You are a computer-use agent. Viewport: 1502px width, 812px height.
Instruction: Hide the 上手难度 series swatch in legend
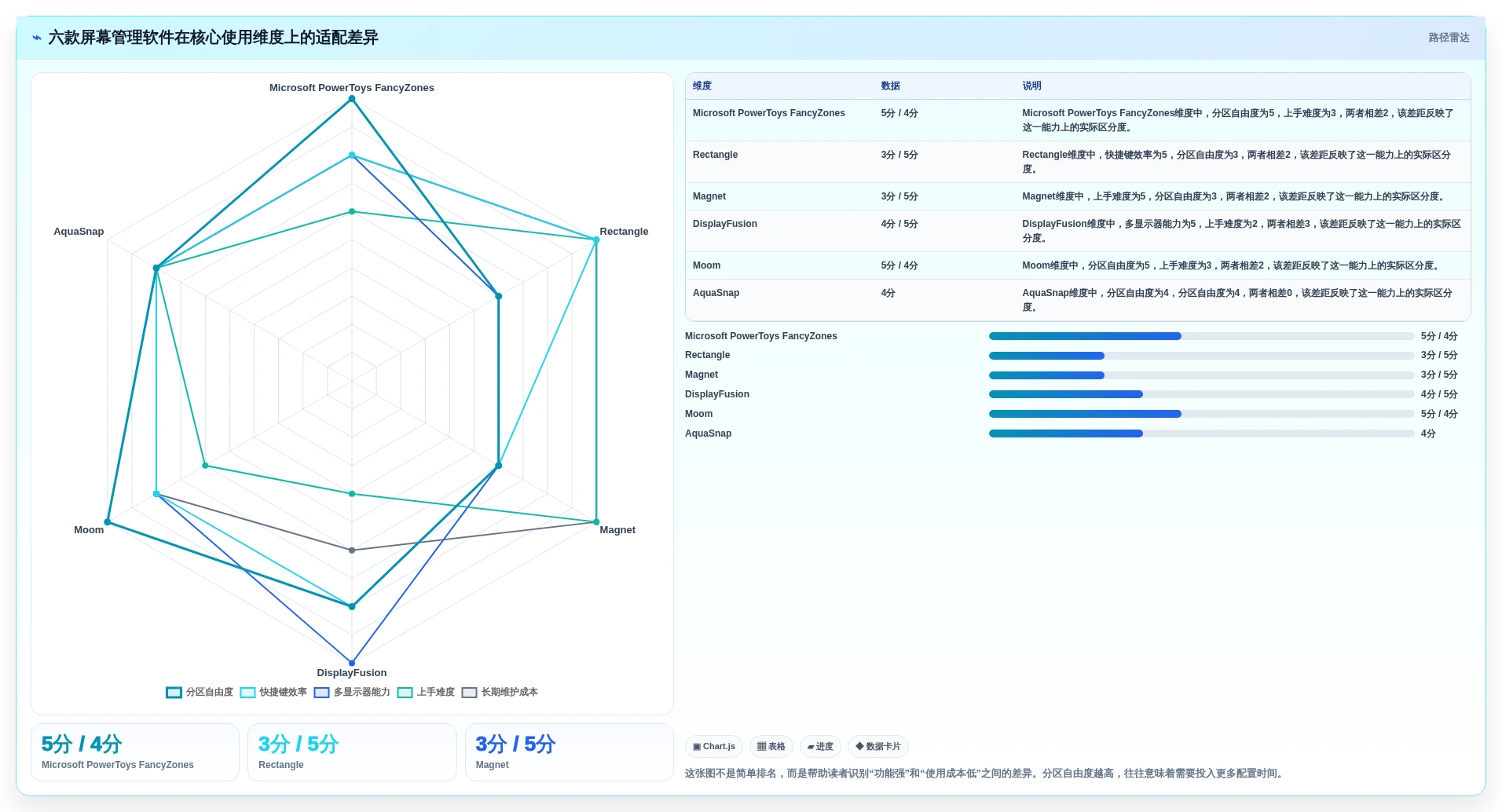[x=405, y=693]
